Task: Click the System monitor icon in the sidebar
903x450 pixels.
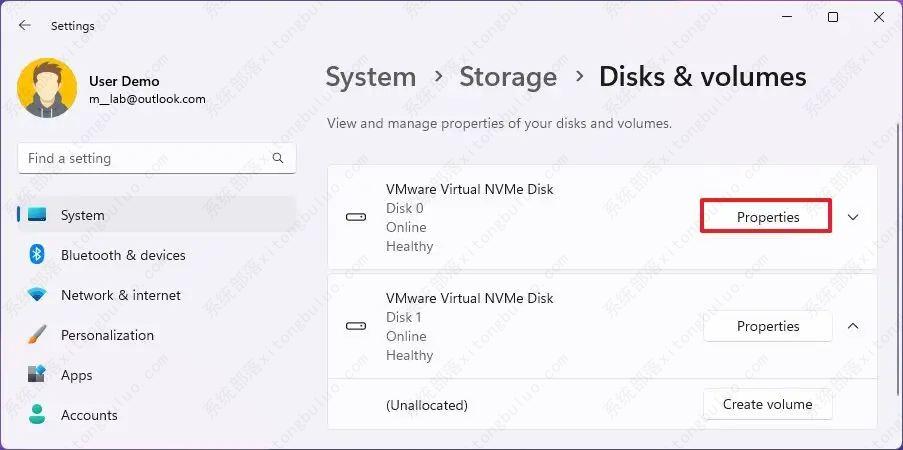Action: point(38,215)
